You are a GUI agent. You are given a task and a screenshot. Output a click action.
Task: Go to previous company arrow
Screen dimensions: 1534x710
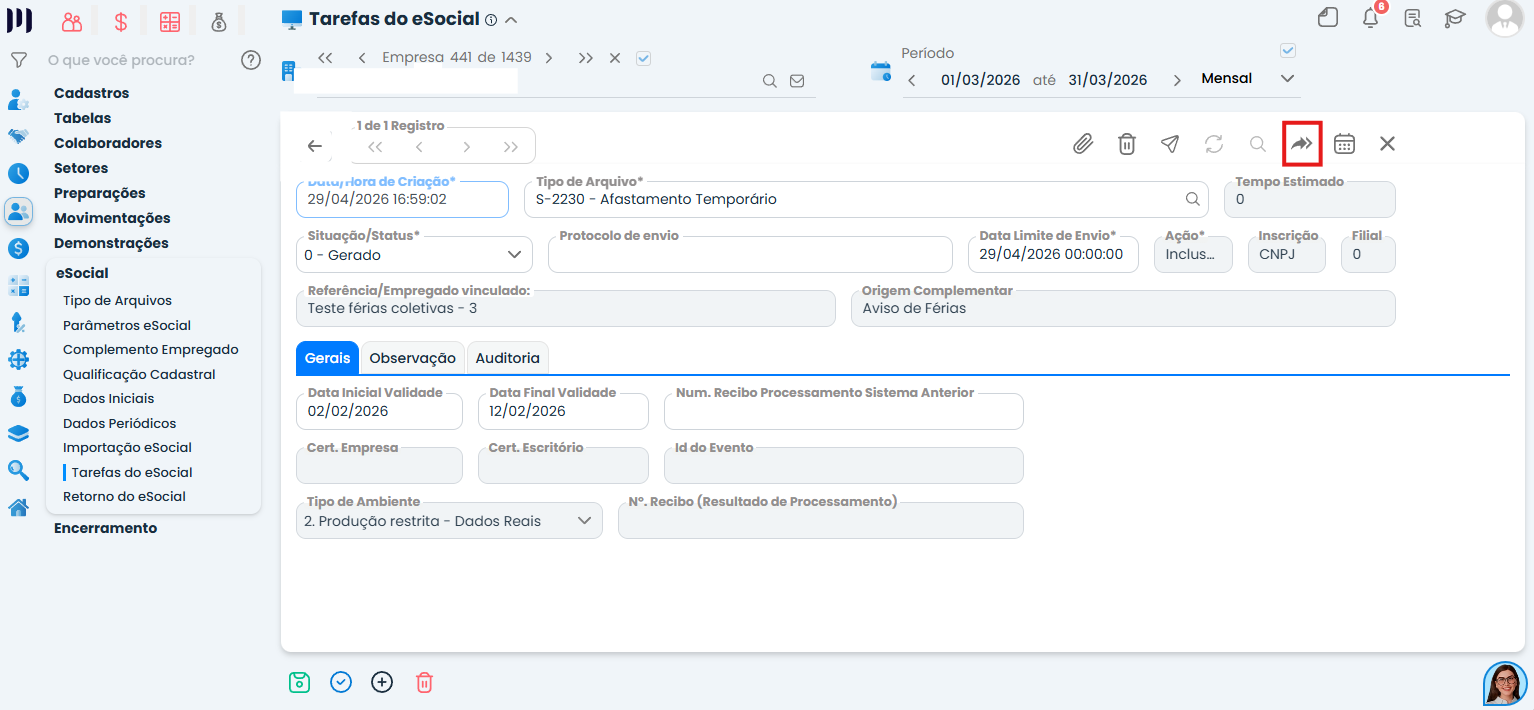pos(361,58)
